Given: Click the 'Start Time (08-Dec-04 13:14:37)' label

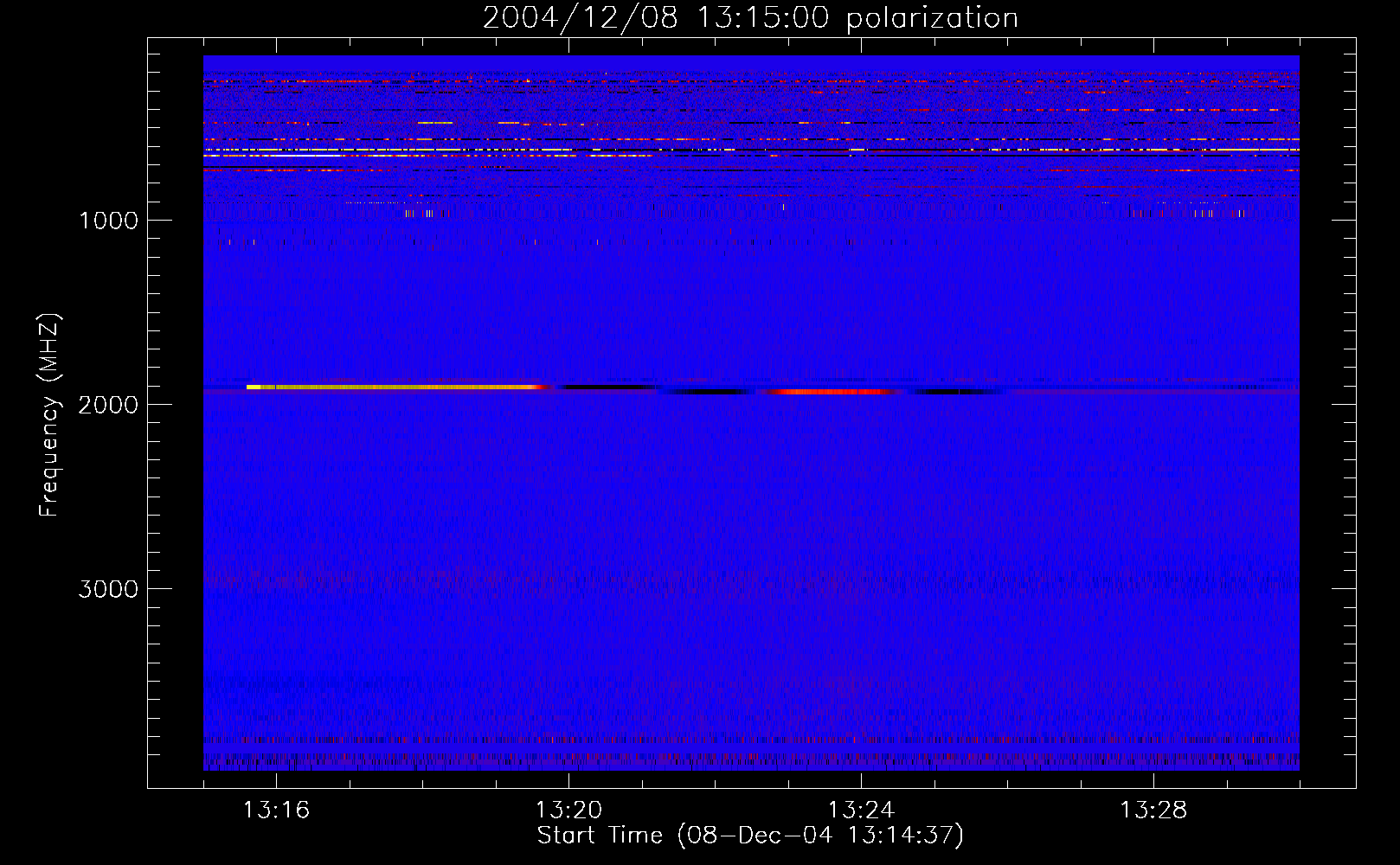Looking at the screenshot, I should pyautogui.click(x=750, y=836).
